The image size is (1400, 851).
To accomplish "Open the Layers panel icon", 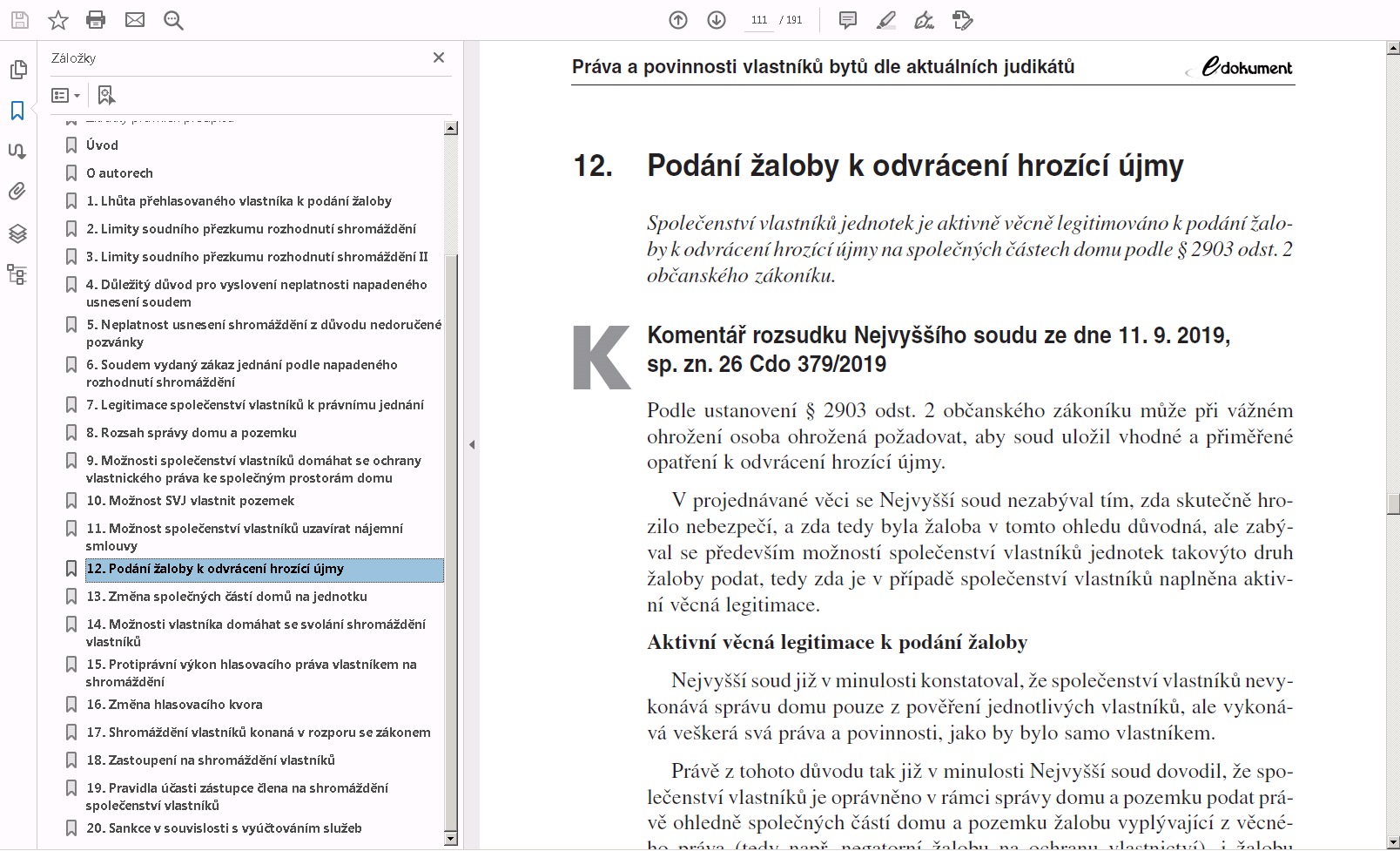I will (17, 233).
